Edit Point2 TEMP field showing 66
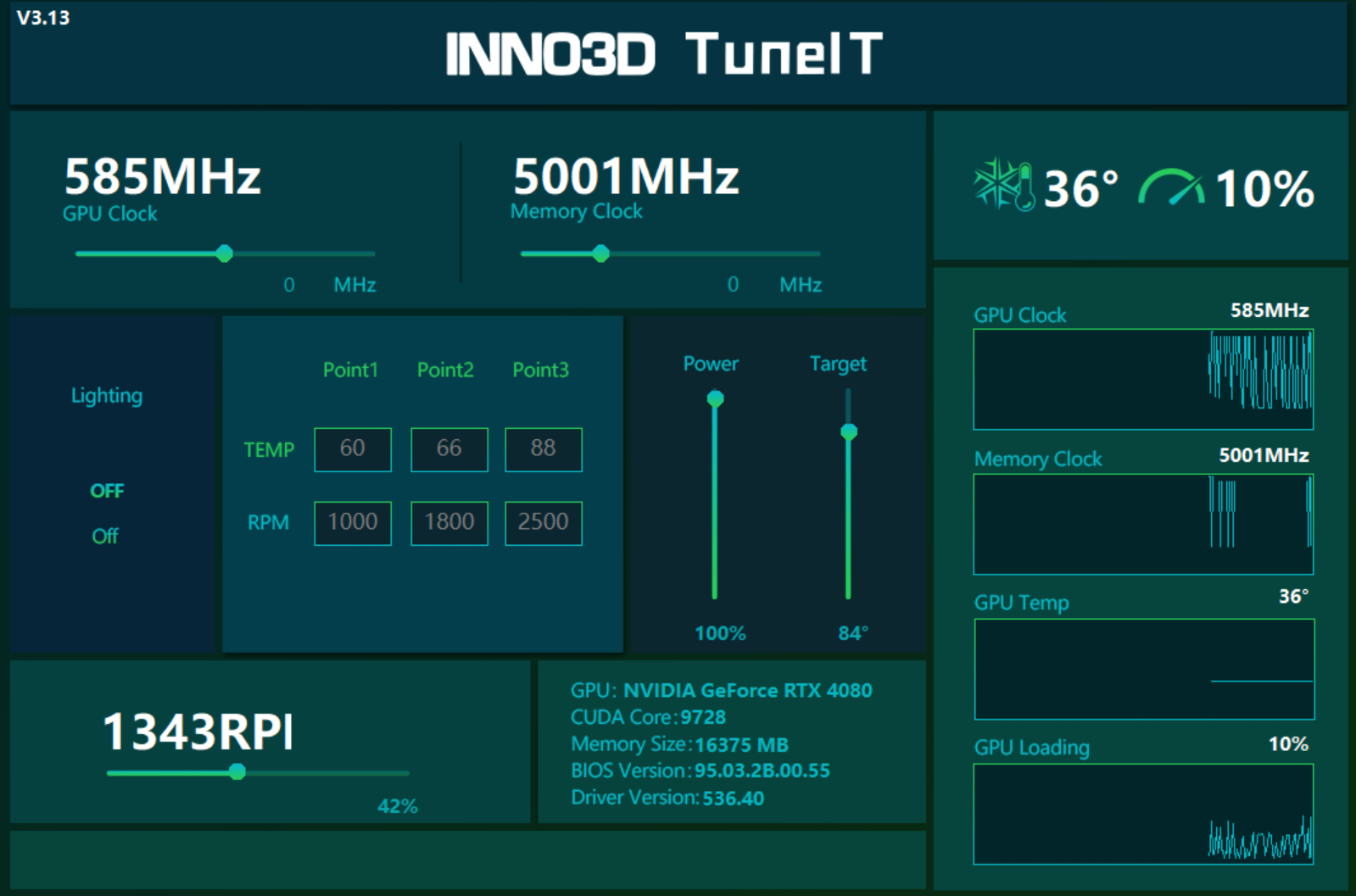 point(449,449)
